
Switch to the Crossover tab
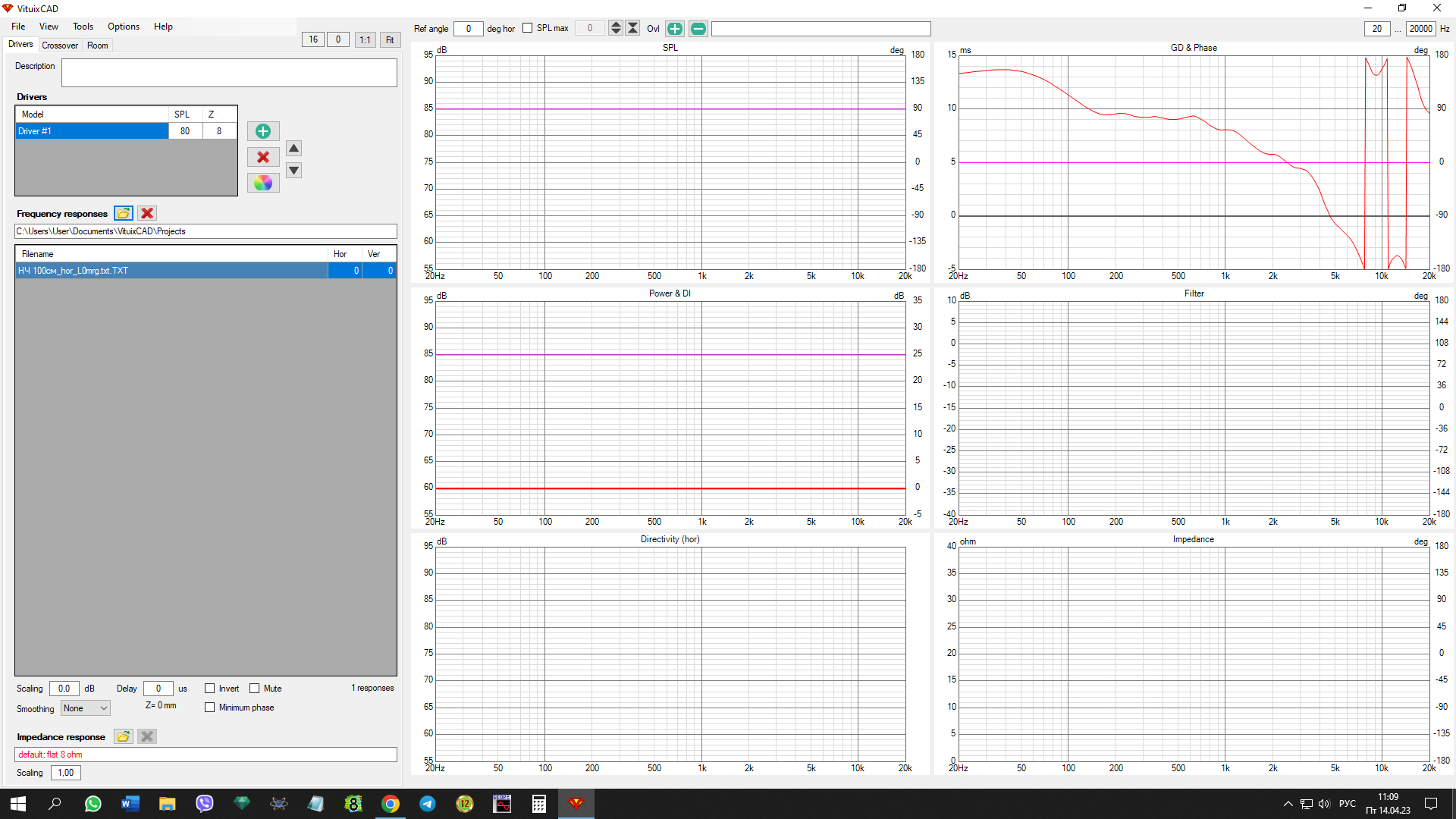pos(60,45)
